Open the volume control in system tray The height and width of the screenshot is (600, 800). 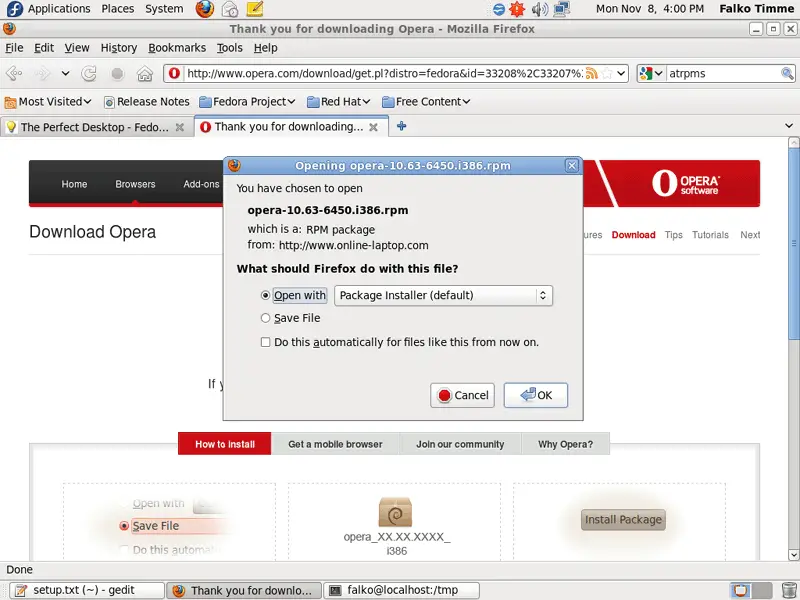pyautogui.click(x=539, y=9)
